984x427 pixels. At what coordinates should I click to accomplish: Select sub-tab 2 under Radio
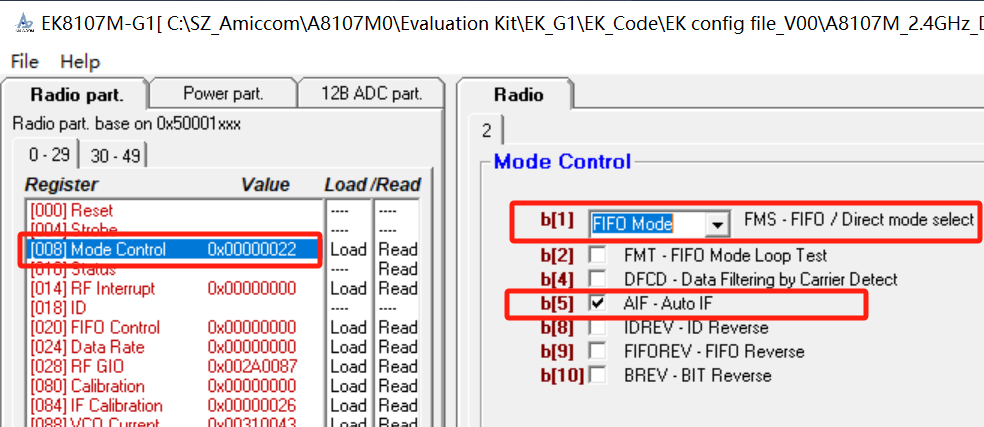(x=486, y=131)
